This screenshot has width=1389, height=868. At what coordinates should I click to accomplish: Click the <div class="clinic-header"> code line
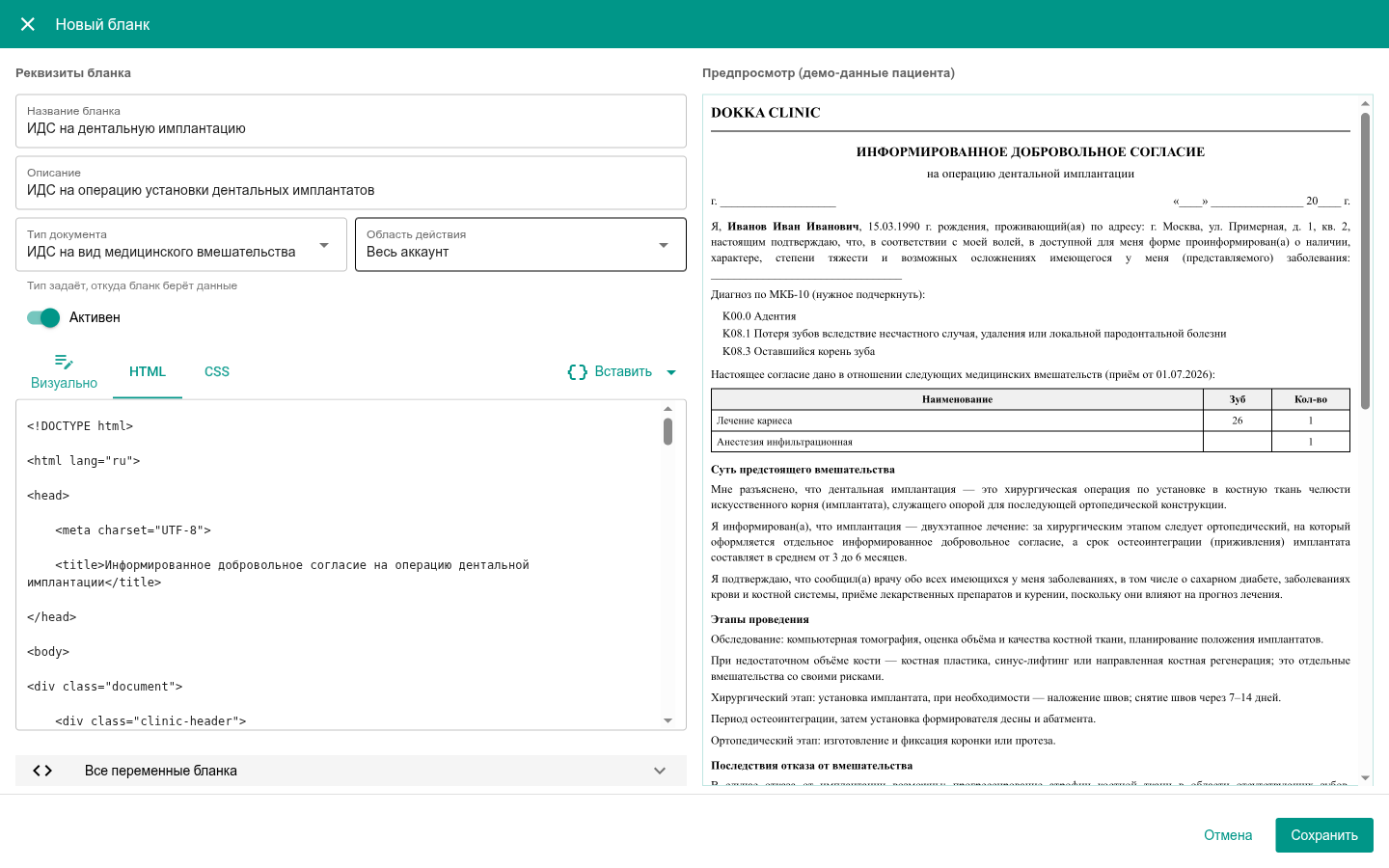tap(150, 721)
